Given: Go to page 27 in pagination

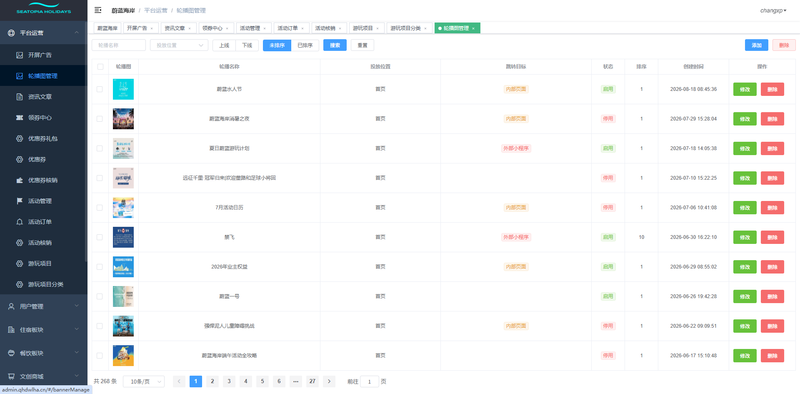Looking at the screenshot, I should (x=312, y=381).
